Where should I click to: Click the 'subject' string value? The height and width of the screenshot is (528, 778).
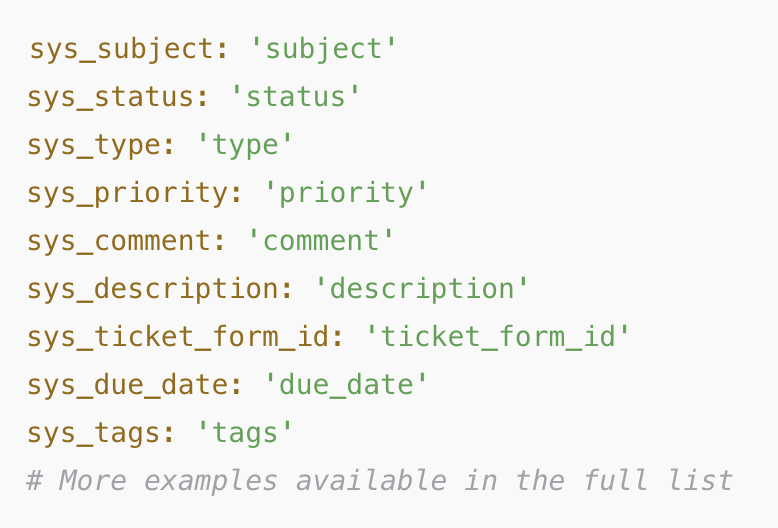click(x=324, y=50)
